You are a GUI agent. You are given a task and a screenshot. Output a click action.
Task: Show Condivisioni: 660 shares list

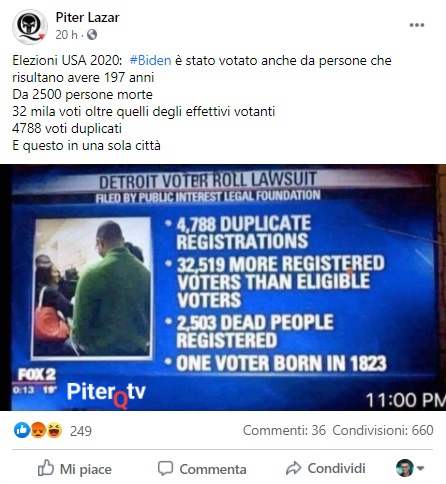pyautogui.click(x=383, y=430)
